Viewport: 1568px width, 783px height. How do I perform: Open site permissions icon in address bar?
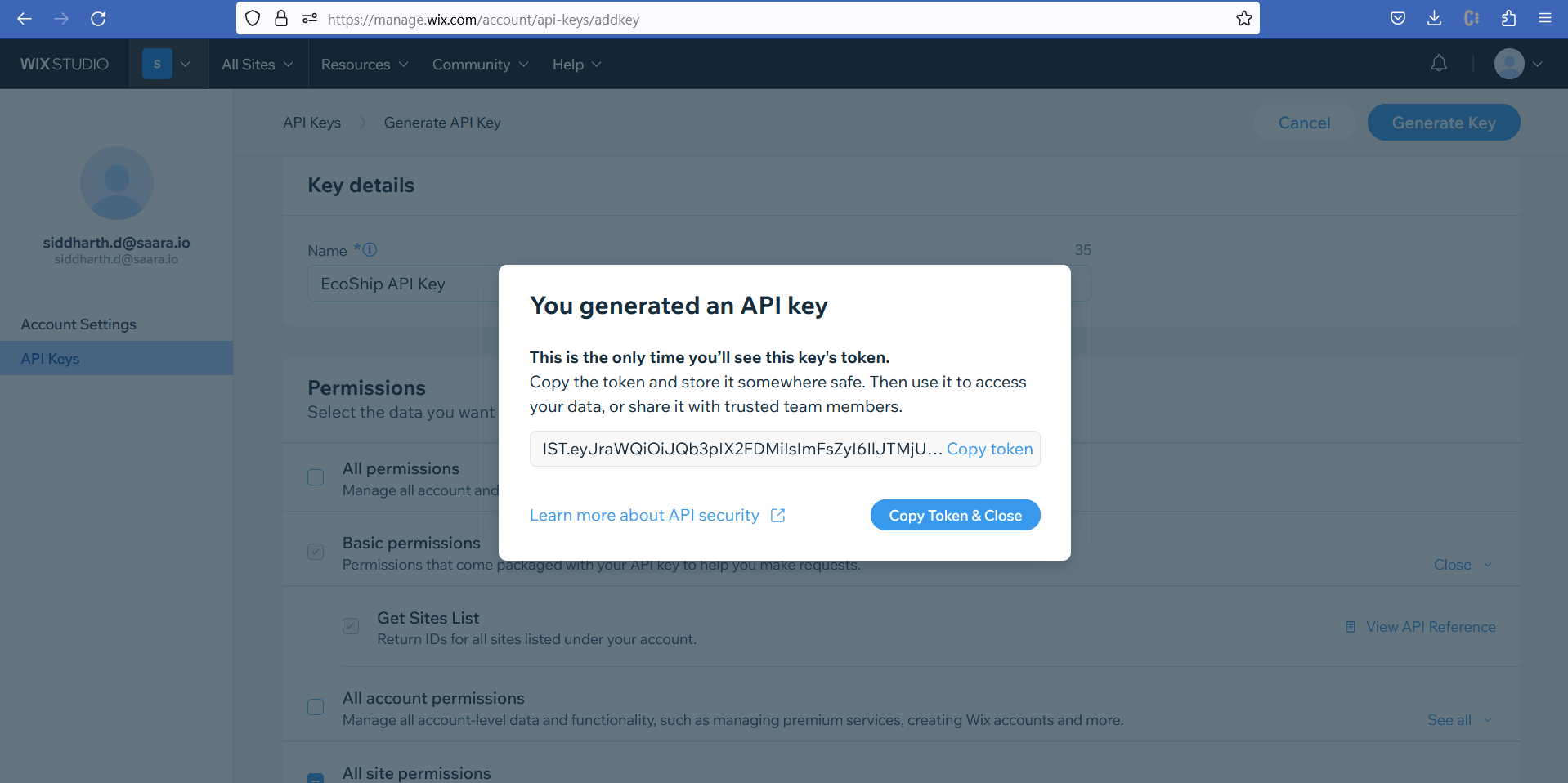[310, 18]
